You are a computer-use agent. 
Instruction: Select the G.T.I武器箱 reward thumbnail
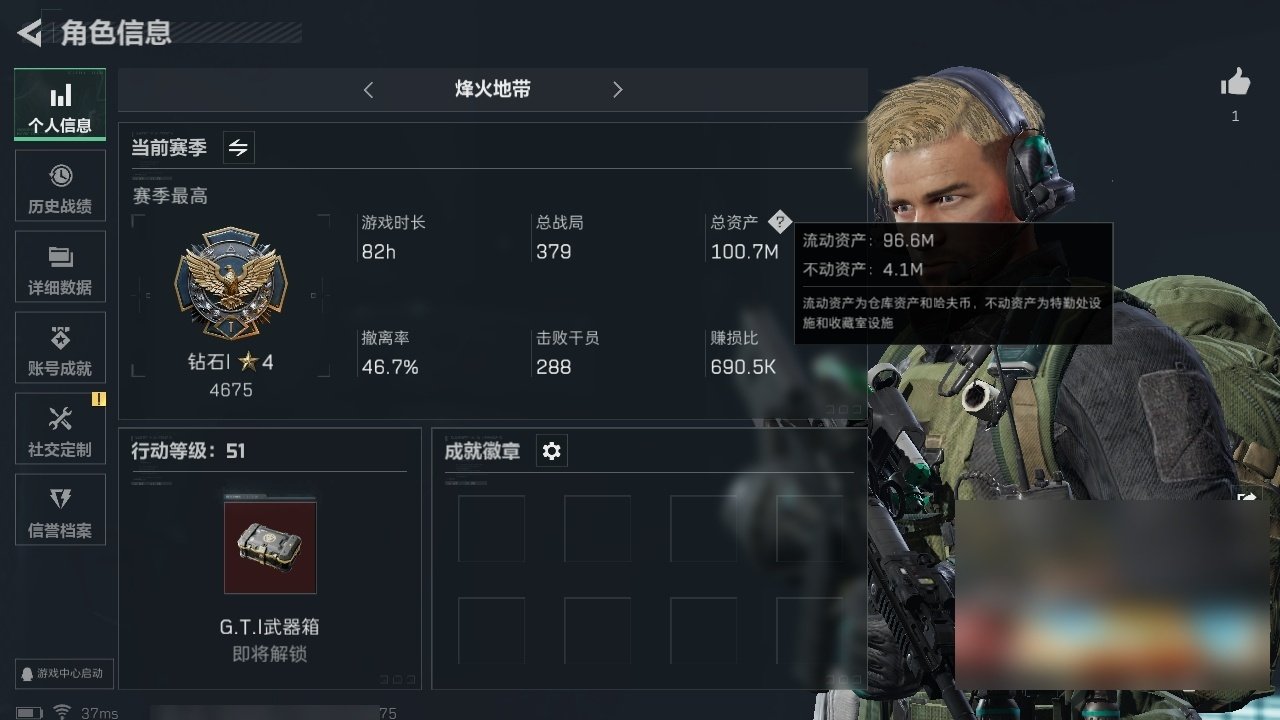(270, 547)
